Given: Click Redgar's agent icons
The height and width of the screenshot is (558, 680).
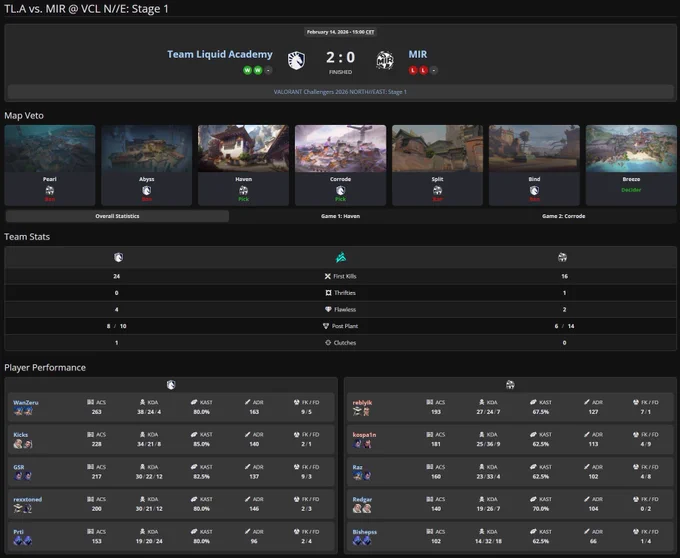Looking at the screenshot, I should tap(362, 509).
